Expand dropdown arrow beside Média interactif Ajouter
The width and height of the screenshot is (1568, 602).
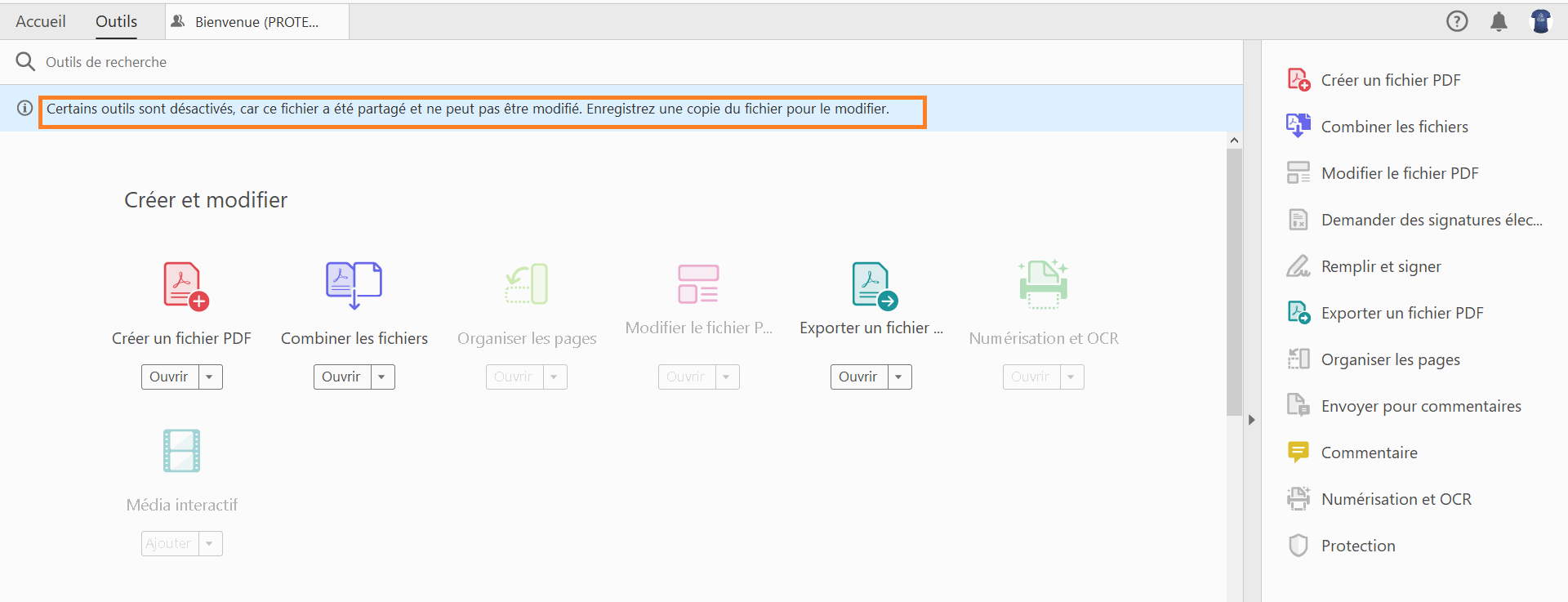[210, 543]
